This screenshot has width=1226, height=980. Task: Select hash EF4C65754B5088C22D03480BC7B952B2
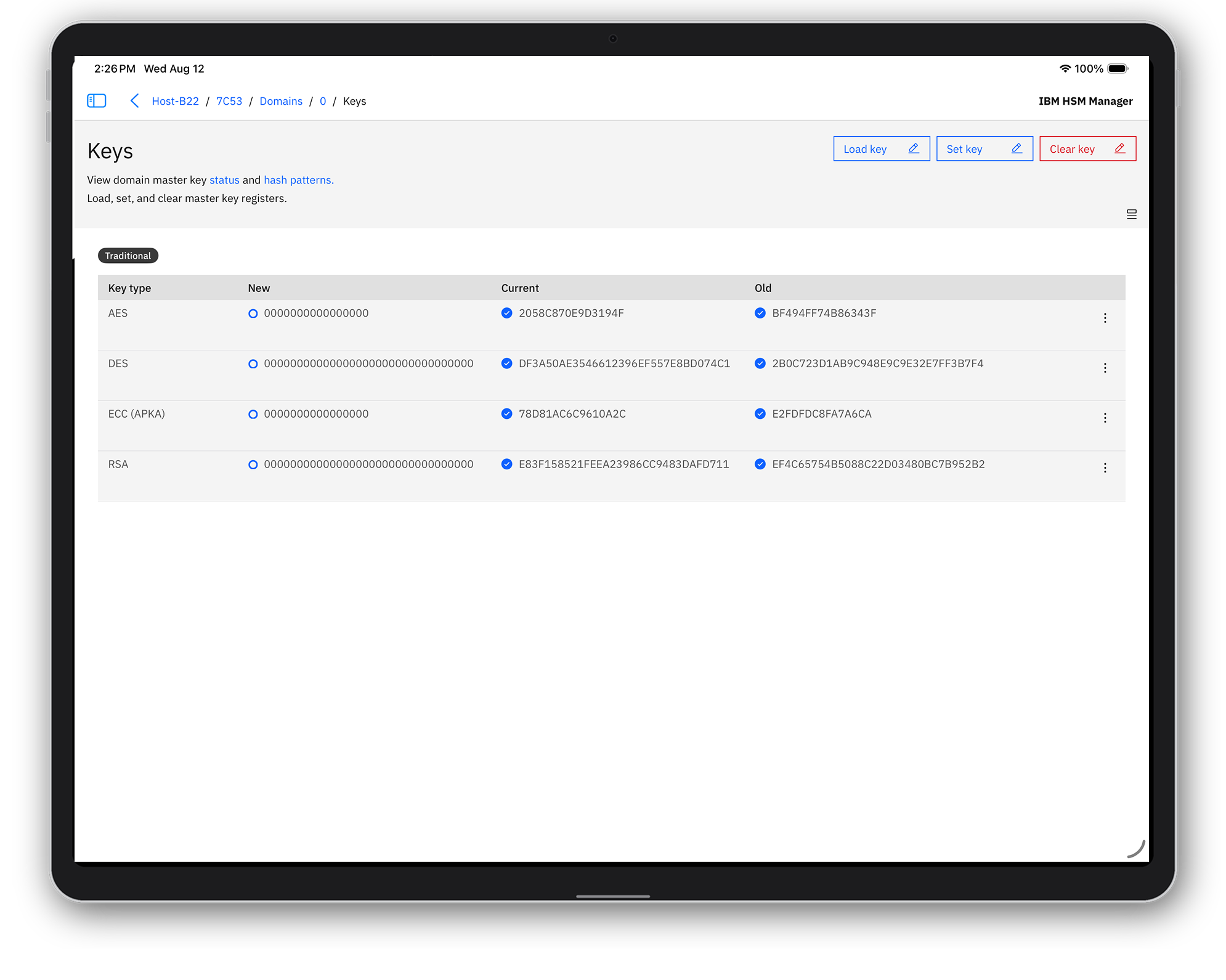pos(879,464)
